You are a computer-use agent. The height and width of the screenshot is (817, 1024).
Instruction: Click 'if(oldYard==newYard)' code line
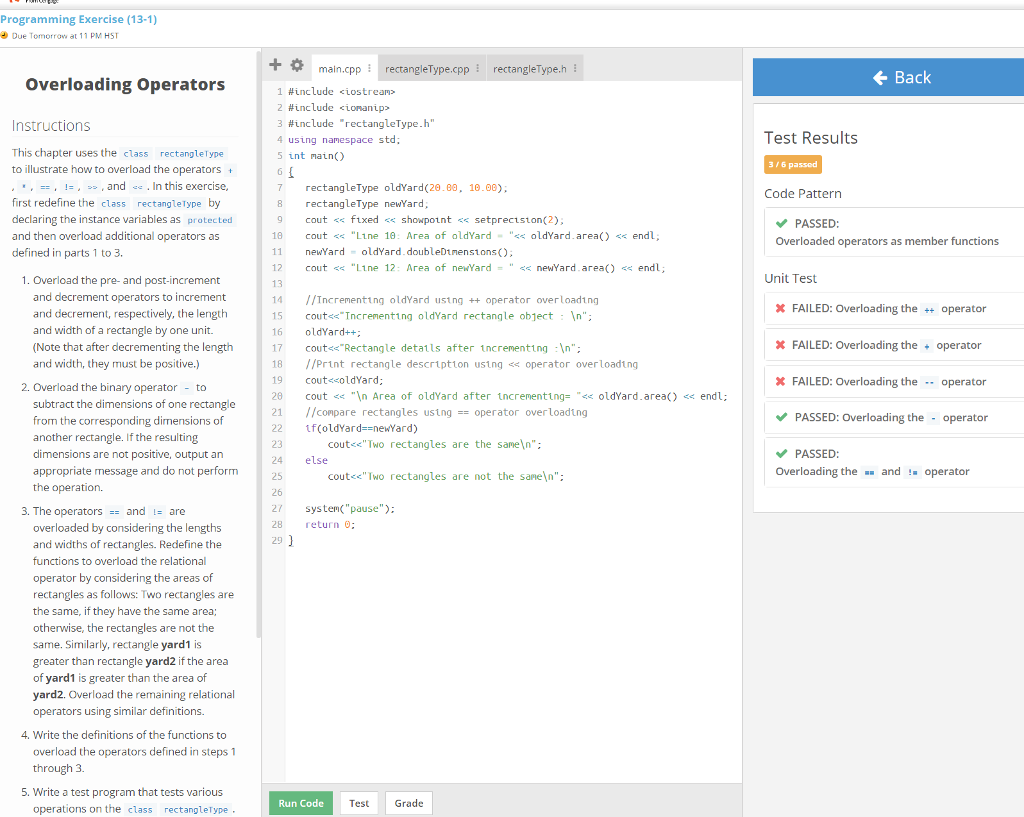361,428
